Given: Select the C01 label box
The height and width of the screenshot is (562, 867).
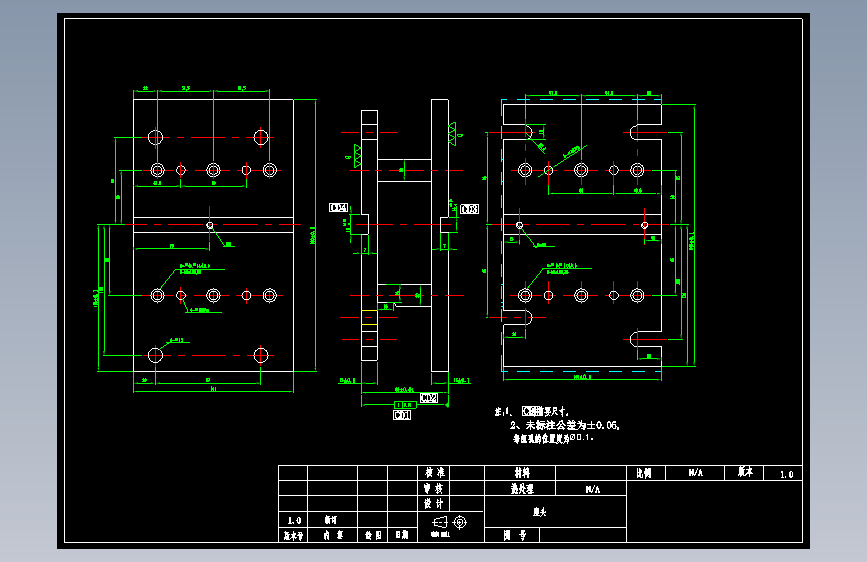Looking at the screenshot, I should (402, 415).
